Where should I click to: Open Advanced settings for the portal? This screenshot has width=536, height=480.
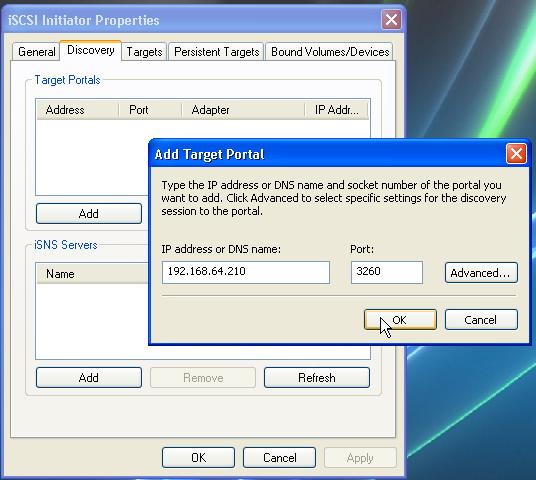pos(481,272)
